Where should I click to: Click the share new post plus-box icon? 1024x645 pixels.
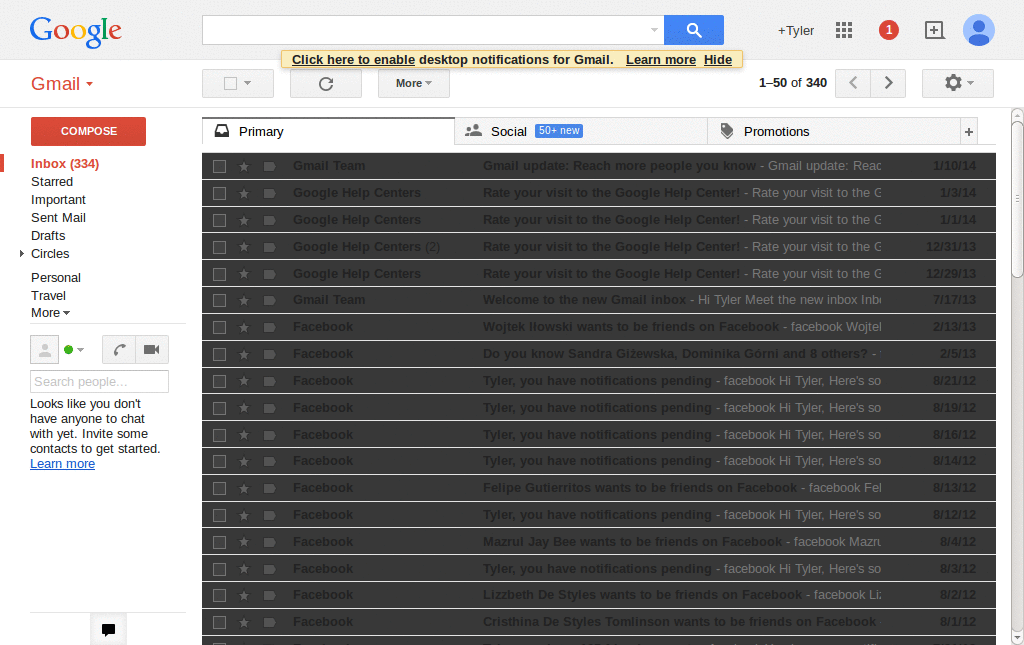tap(935, 30)
